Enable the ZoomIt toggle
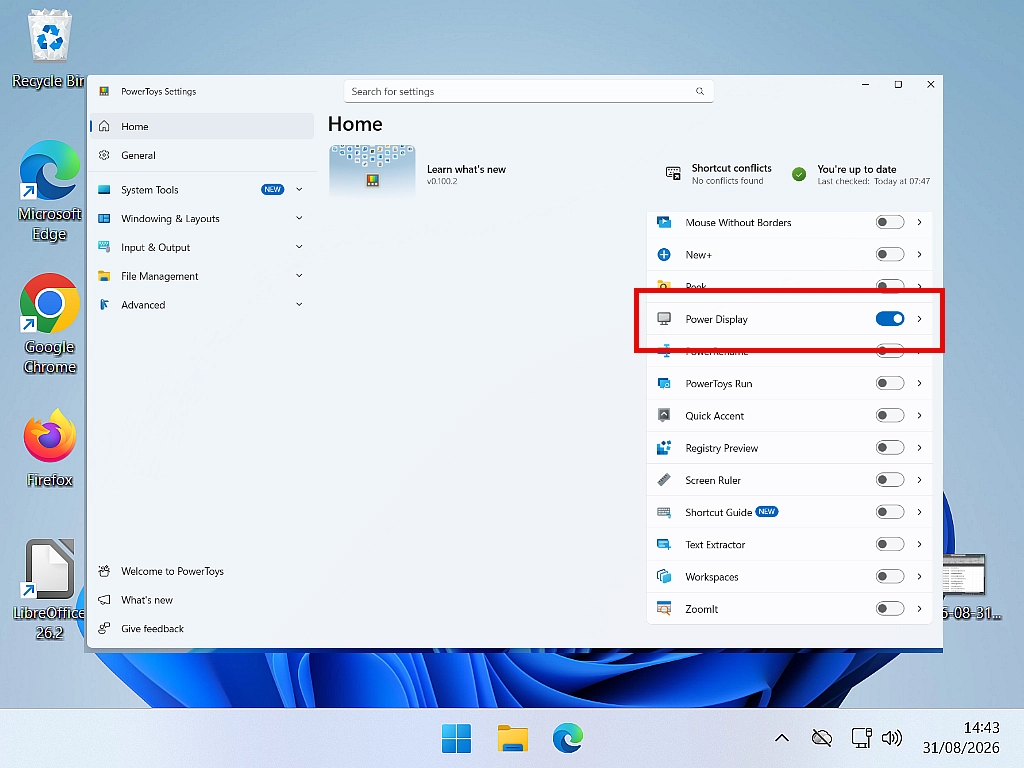 pos(889,609)
